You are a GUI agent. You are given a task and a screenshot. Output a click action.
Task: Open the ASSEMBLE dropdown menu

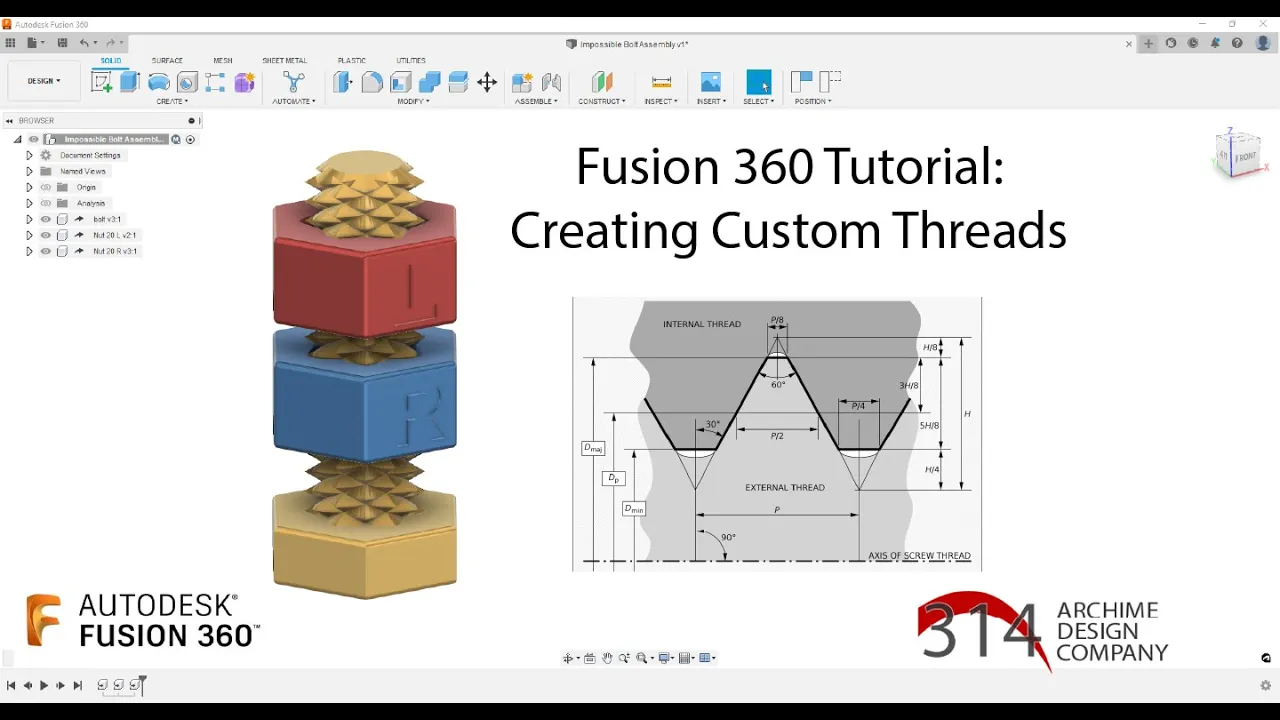coord(536,101)
